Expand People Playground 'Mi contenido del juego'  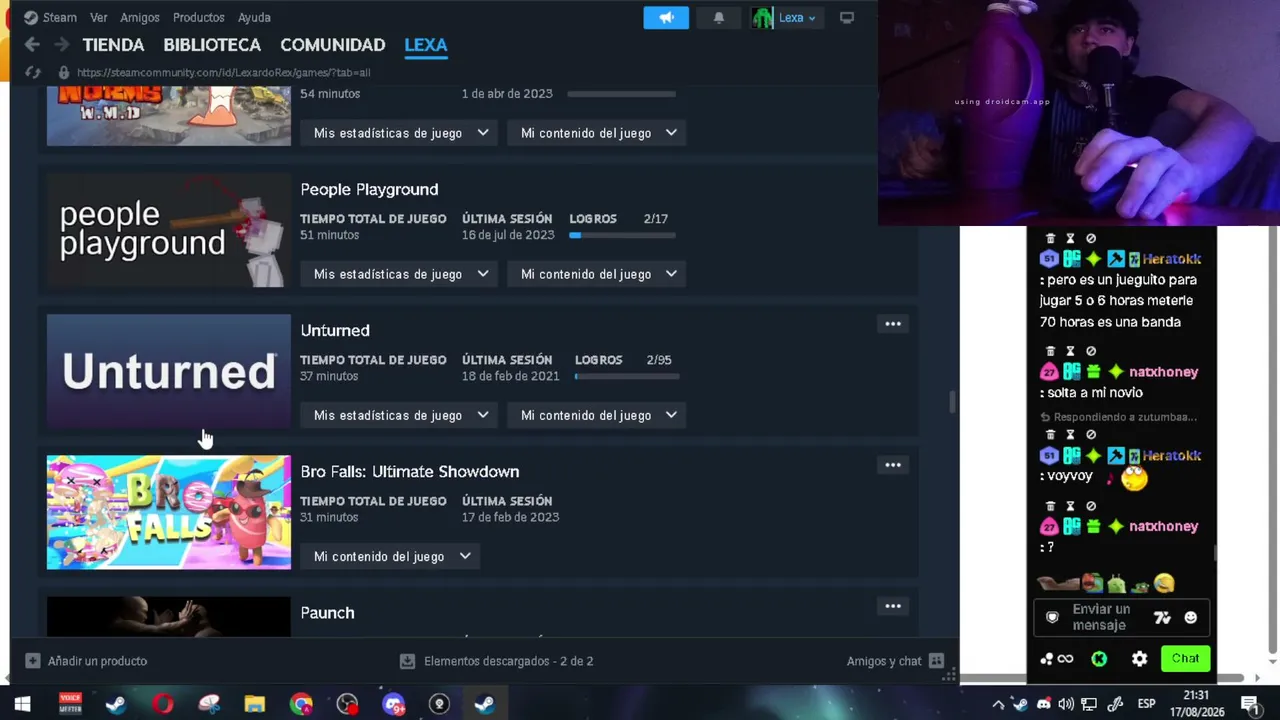coord(598,274)
